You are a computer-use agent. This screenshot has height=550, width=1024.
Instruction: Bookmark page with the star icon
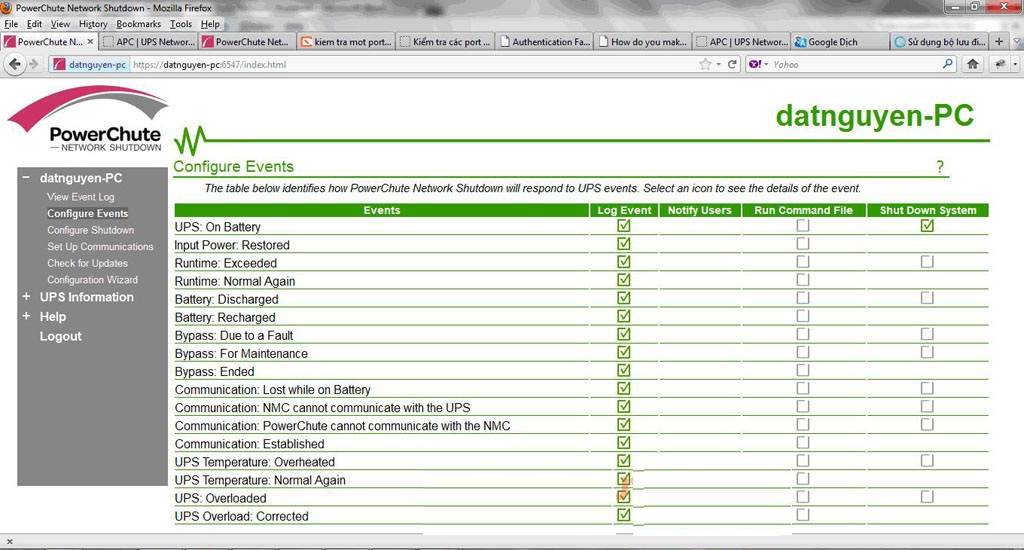tap(705, 64)
